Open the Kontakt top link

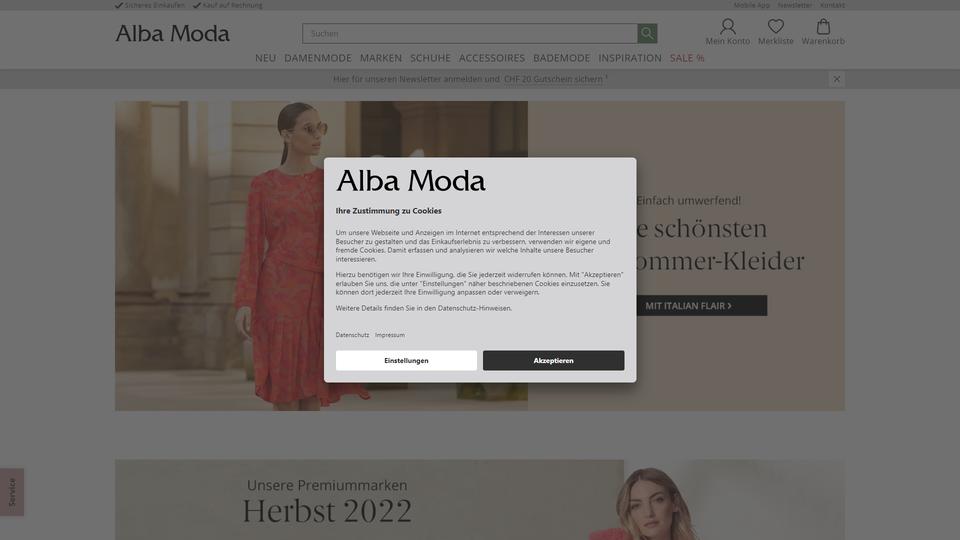click(833, 5)
